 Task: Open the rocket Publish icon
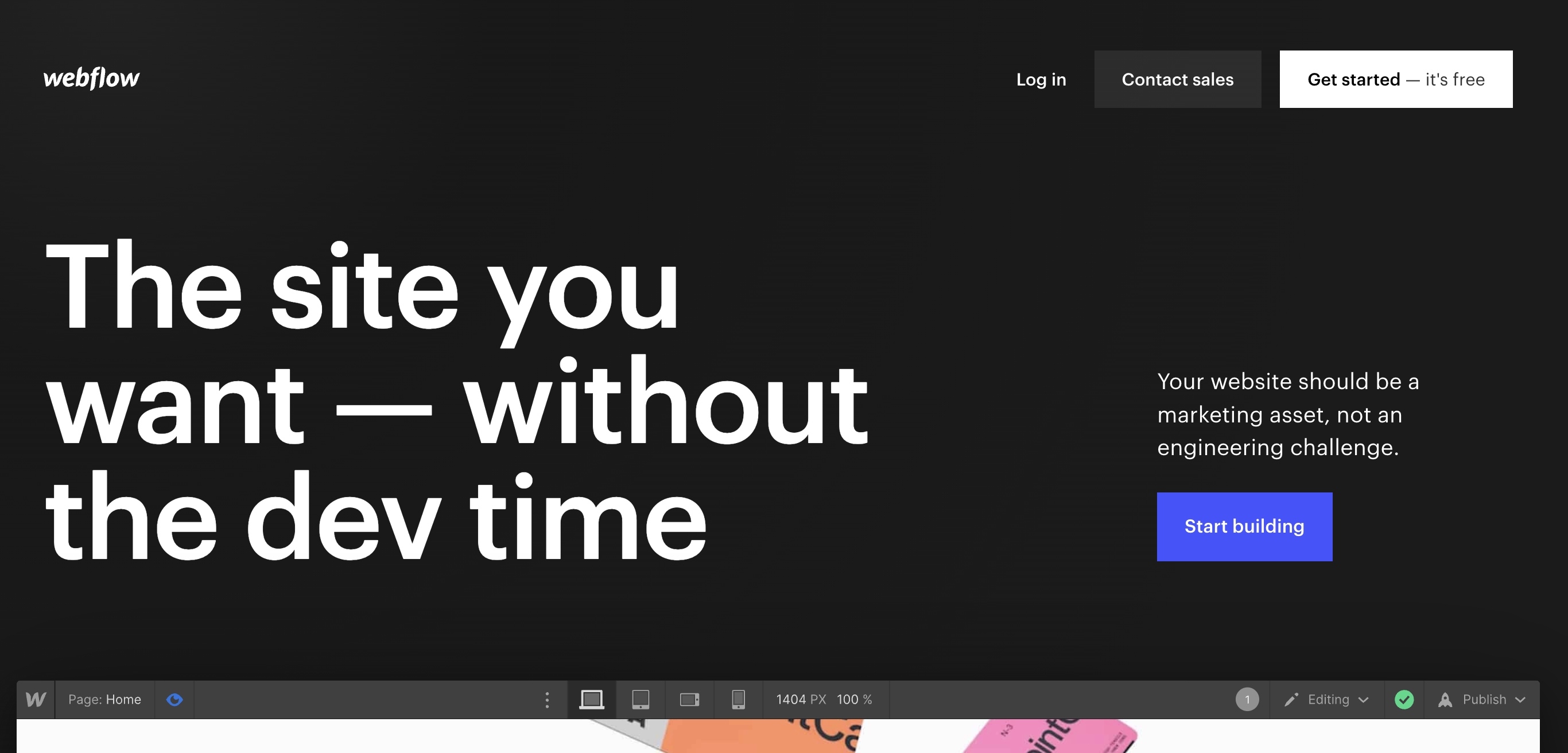[x=1445, y=700]
